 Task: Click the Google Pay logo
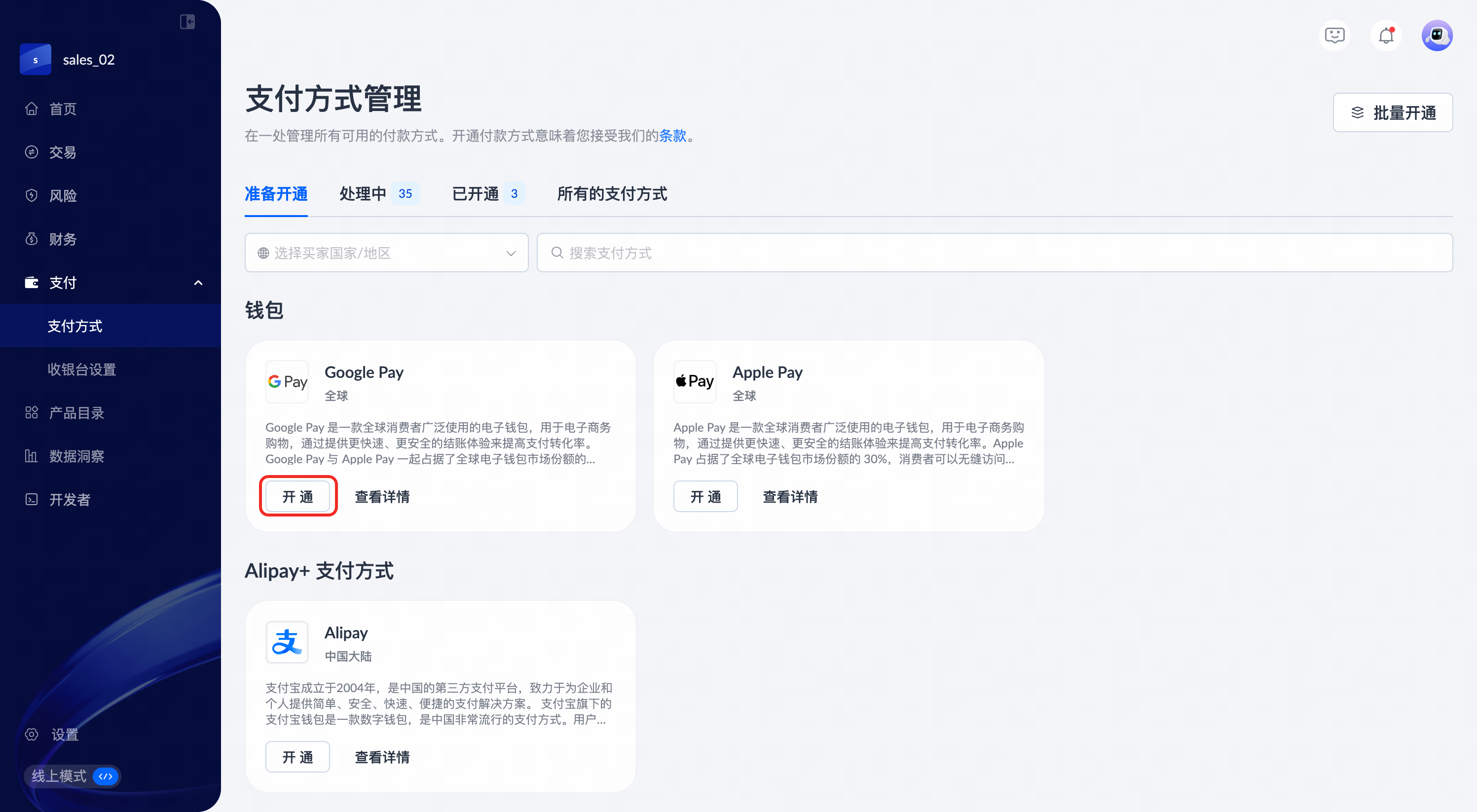pyautogui.click(x=287, y=382)
